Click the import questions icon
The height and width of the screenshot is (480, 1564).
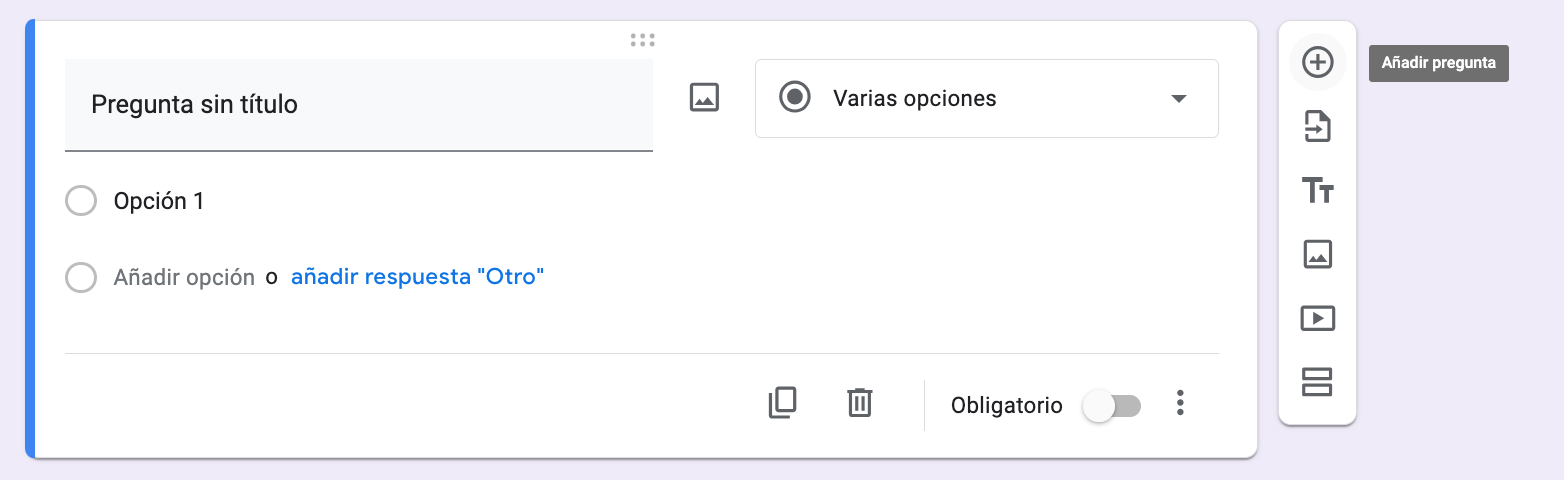[x=1317, y=127]
